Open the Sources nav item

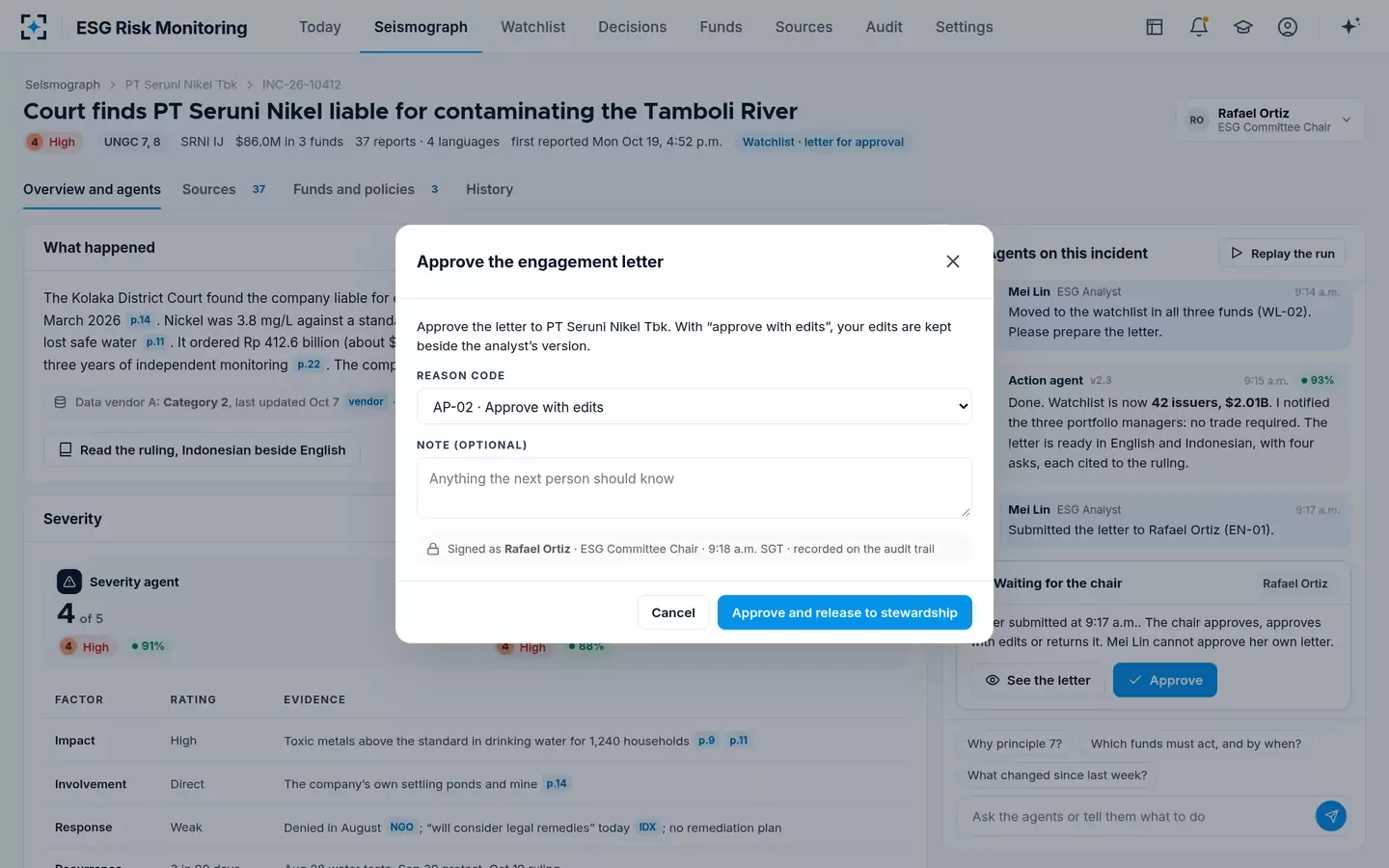[x=803, y=27]
